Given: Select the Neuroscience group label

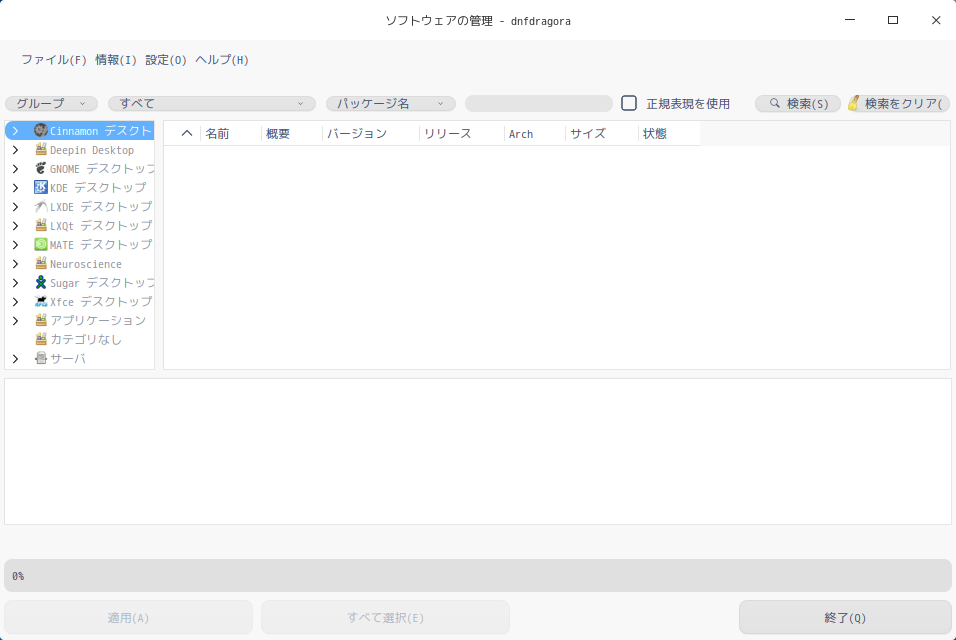Looking at the screenshot, I should coord(86,264).
